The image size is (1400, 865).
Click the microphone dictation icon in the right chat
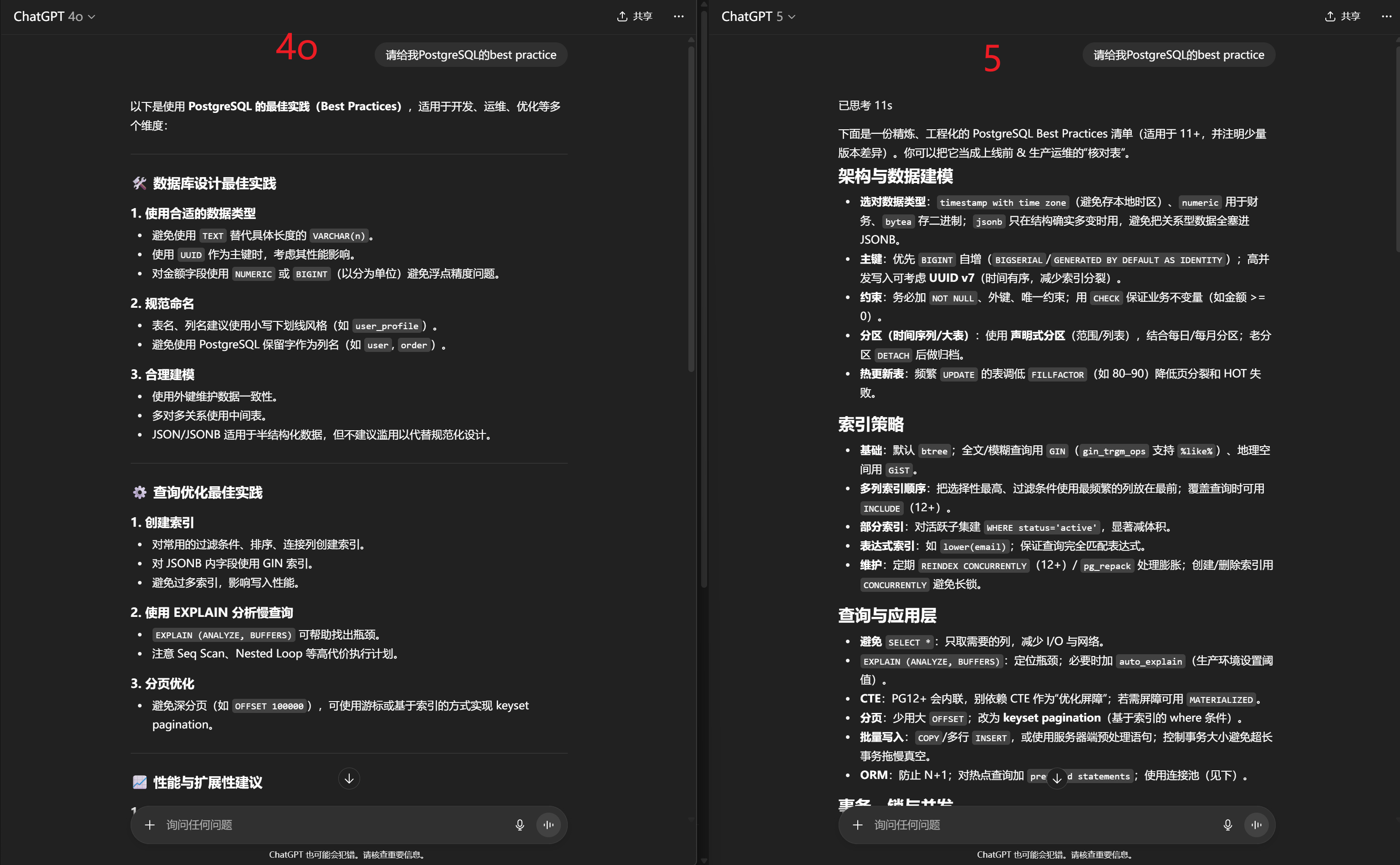point(1227,824)
